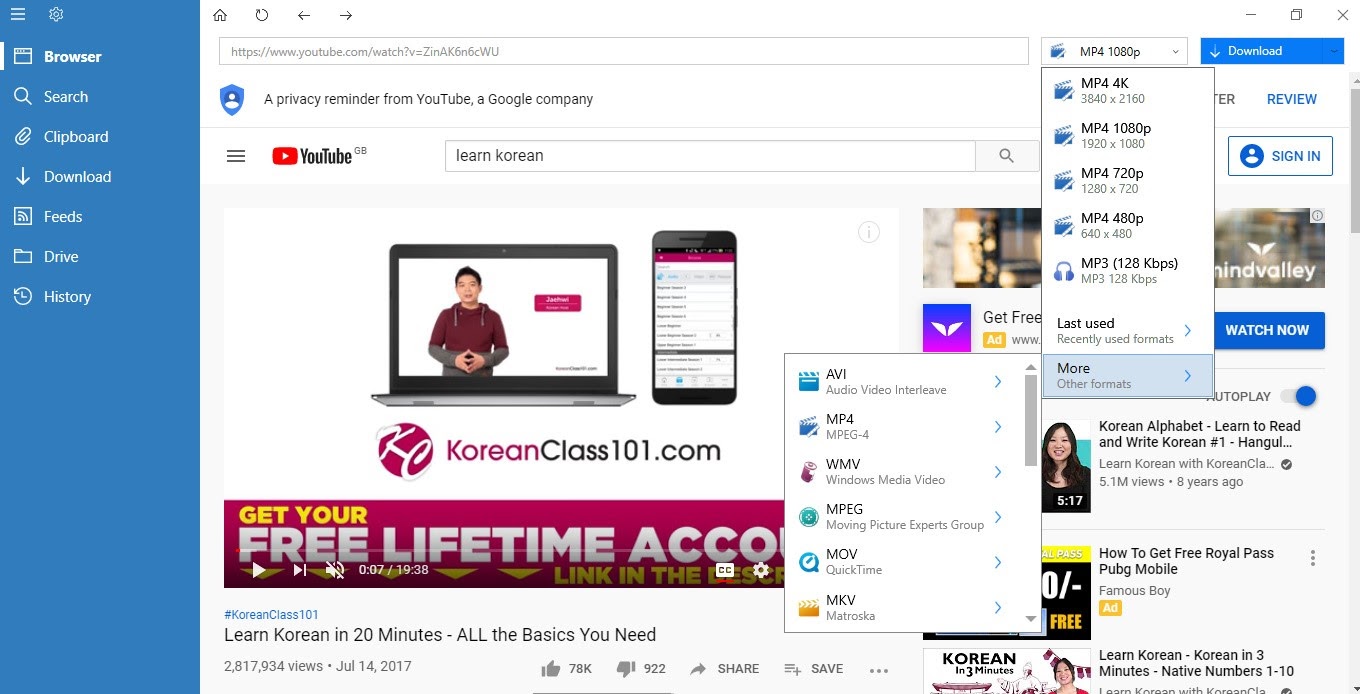Expand the WMV Windows Media Video entry
Screen dimensions: 1360x694
(904, 471)
